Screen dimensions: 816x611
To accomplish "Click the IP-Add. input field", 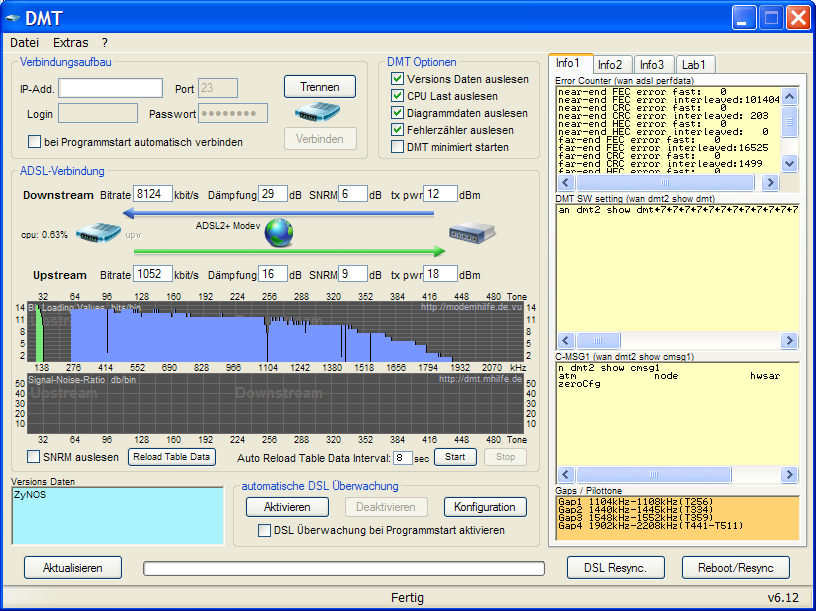I will click(110, 88).
